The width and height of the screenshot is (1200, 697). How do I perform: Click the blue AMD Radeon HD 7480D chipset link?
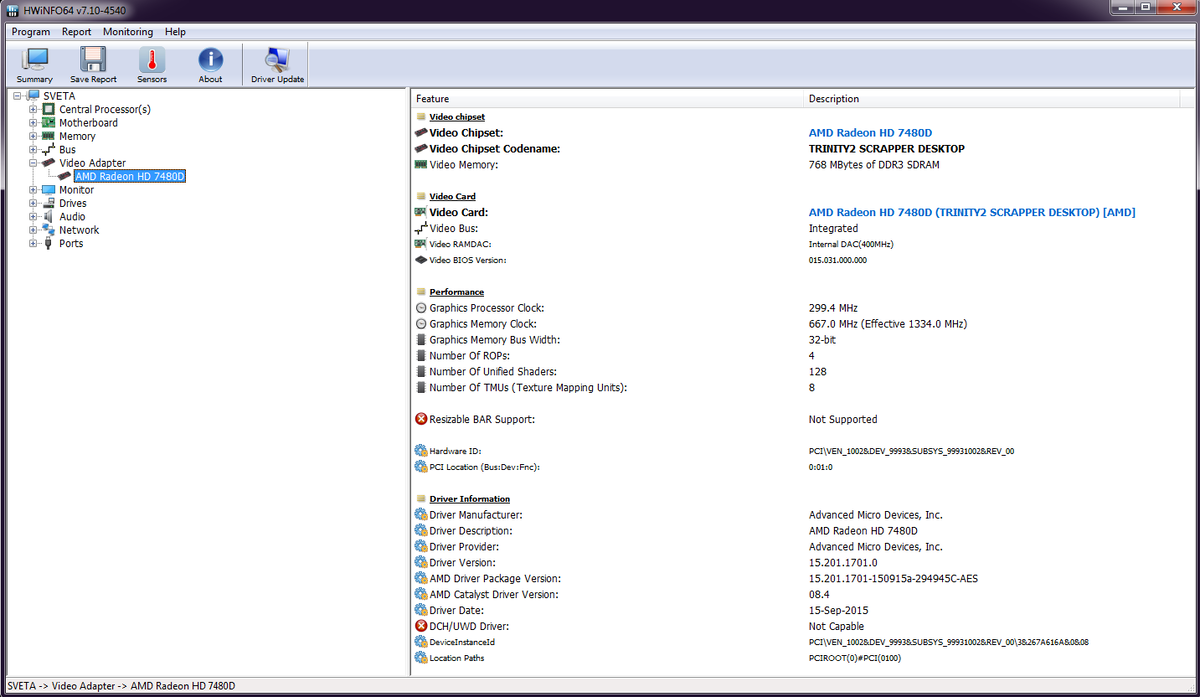coord(870,132)
